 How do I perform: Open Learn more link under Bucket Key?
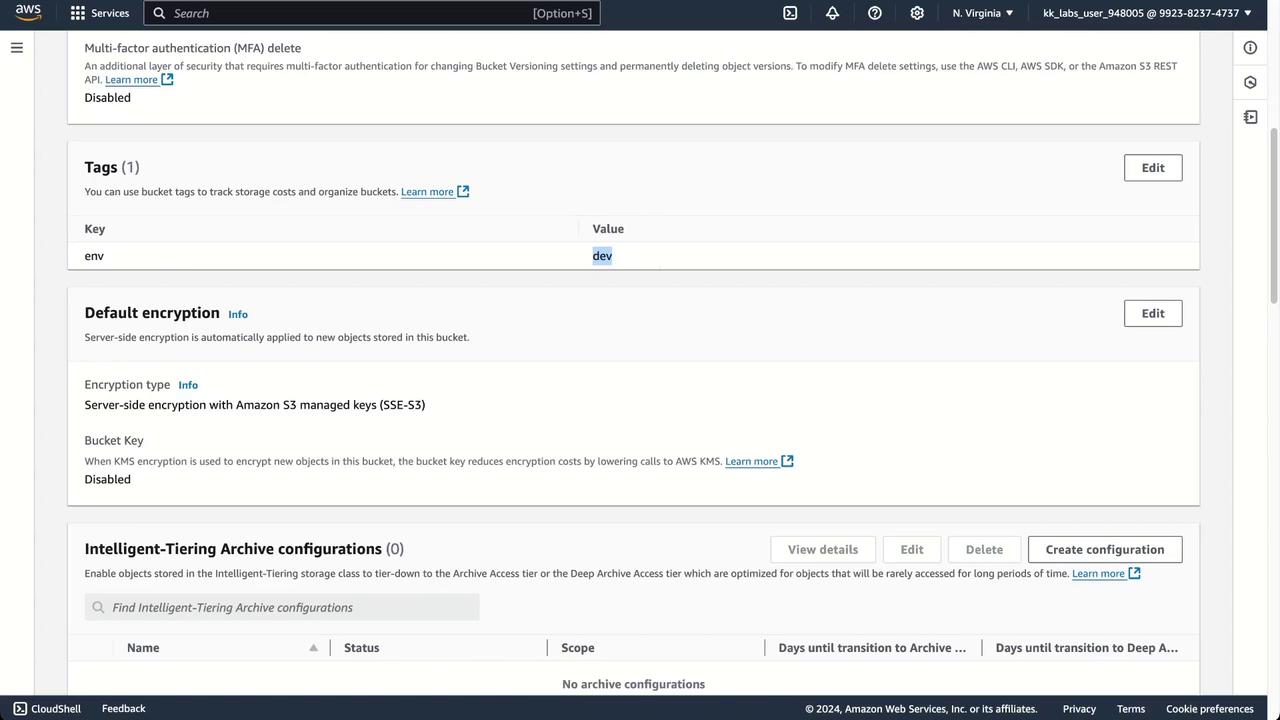pyautogui.click(x=751, y=461)
